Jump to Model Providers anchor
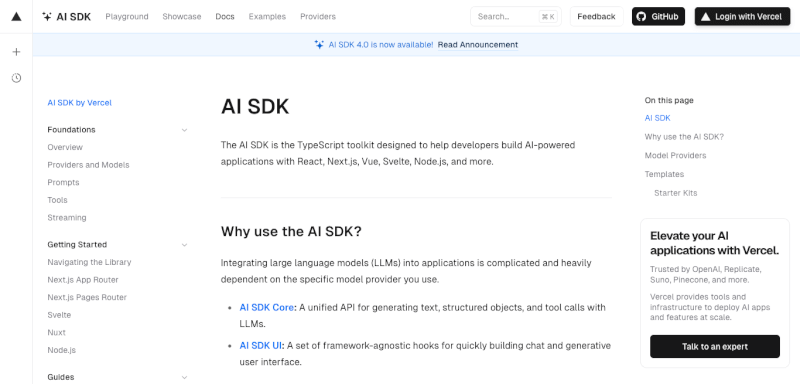The height and width of the screenshot is (384, 800). 676,156
